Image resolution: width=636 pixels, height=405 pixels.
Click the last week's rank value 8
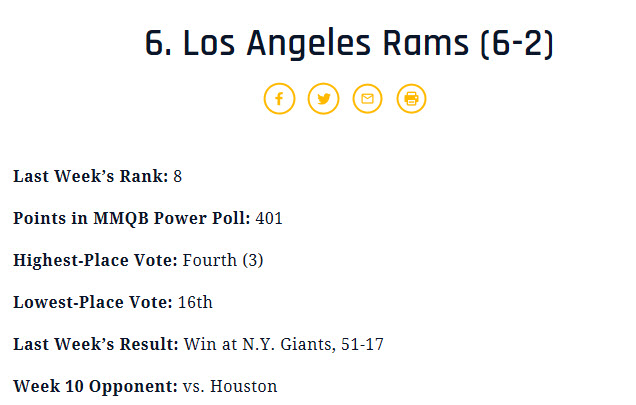coord(178,176)
